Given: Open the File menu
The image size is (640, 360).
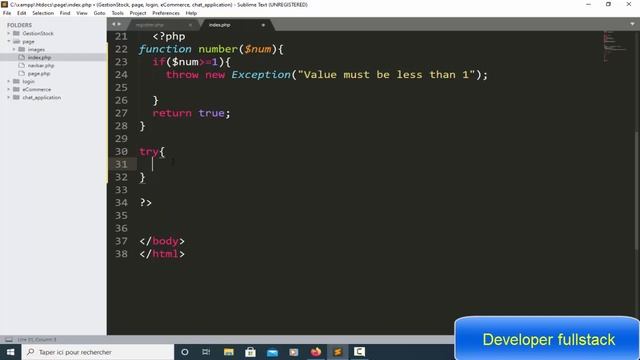Looking at the screenshot, I should coord(7,13).
